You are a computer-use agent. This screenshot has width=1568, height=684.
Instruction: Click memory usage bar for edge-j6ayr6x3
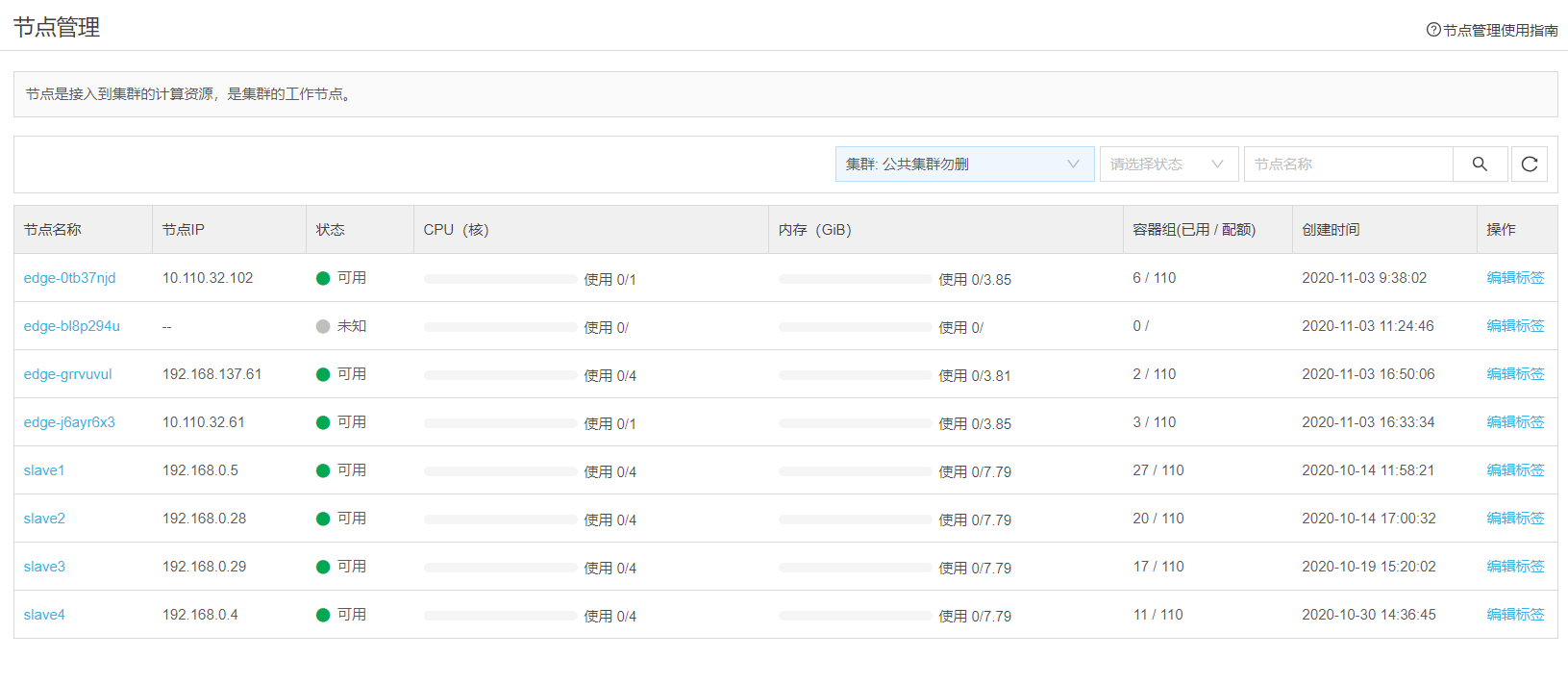pos(855,423)
